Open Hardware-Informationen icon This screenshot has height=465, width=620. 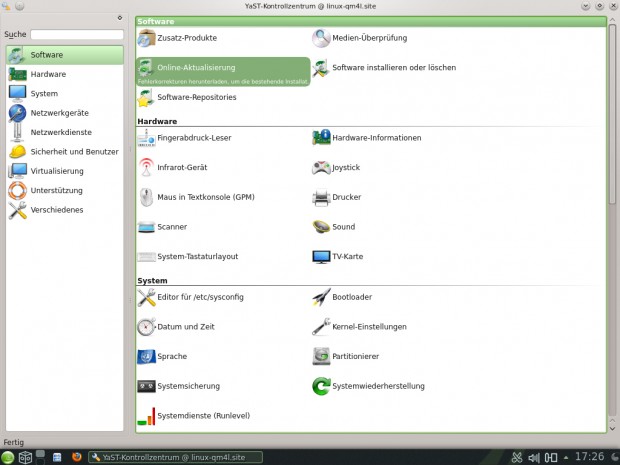tap(321, 138)
